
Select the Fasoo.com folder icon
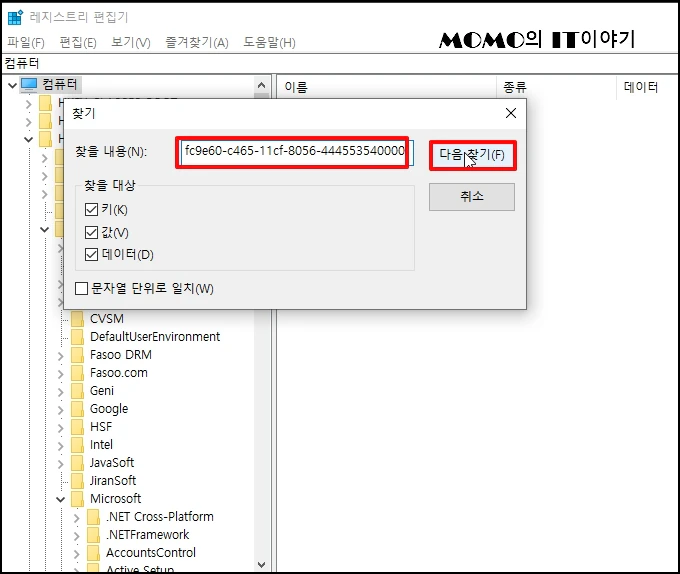point(78,373)
